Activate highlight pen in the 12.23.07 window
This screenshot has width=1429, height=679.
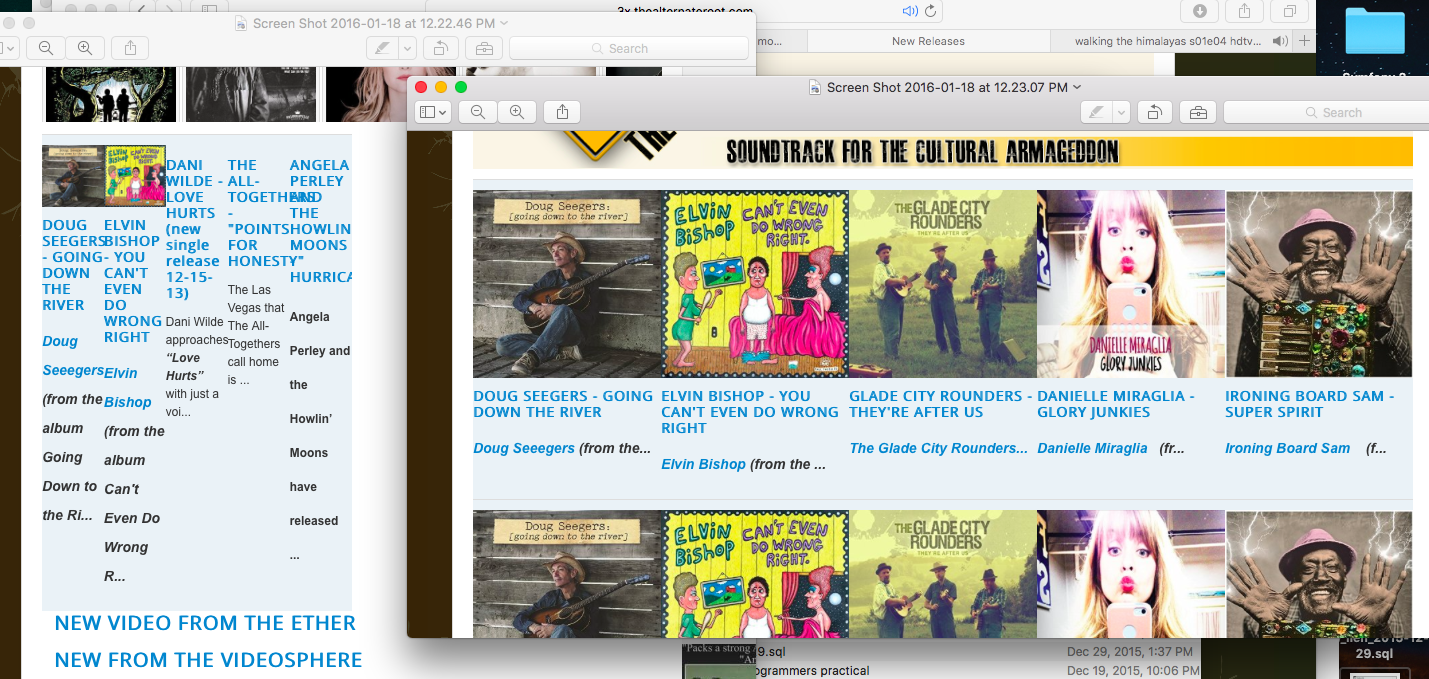click(1097, 112)
